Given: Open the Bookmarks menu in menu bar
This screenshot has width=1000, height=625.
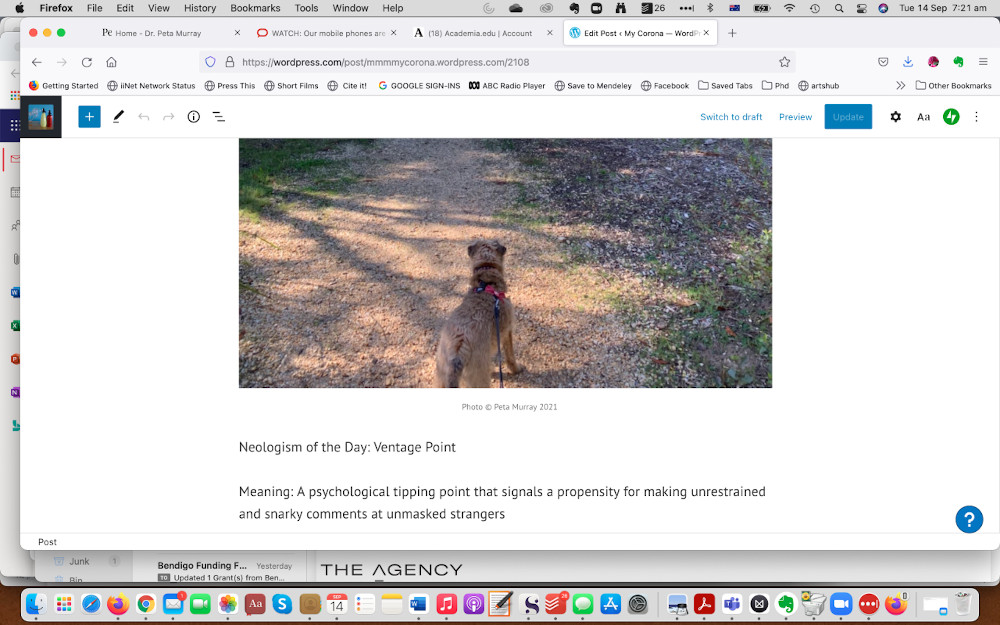Looking at the screenshot, I should click(255, 8).
